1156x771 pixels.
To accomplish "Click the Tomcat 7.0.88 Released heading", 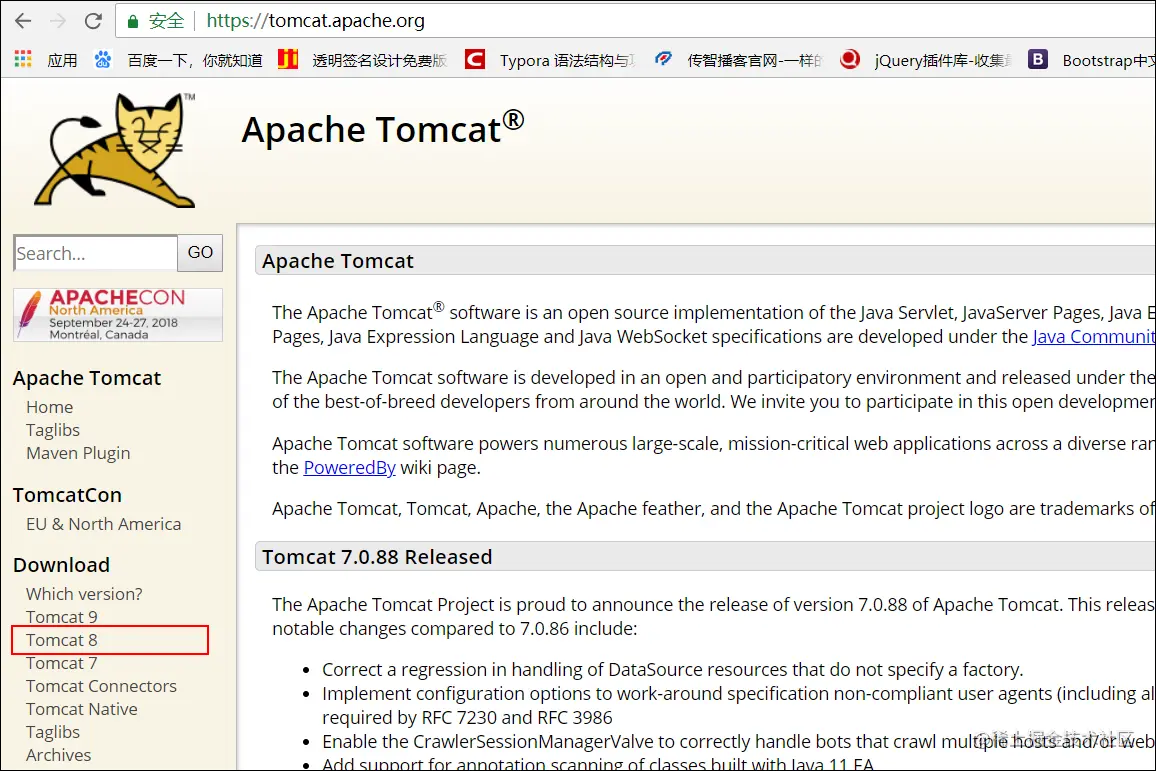I will pos(377,557).
